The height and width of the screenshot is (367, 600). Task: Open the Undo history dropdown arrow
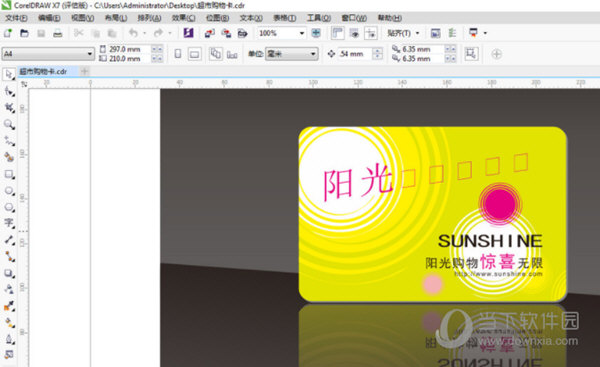145,33
